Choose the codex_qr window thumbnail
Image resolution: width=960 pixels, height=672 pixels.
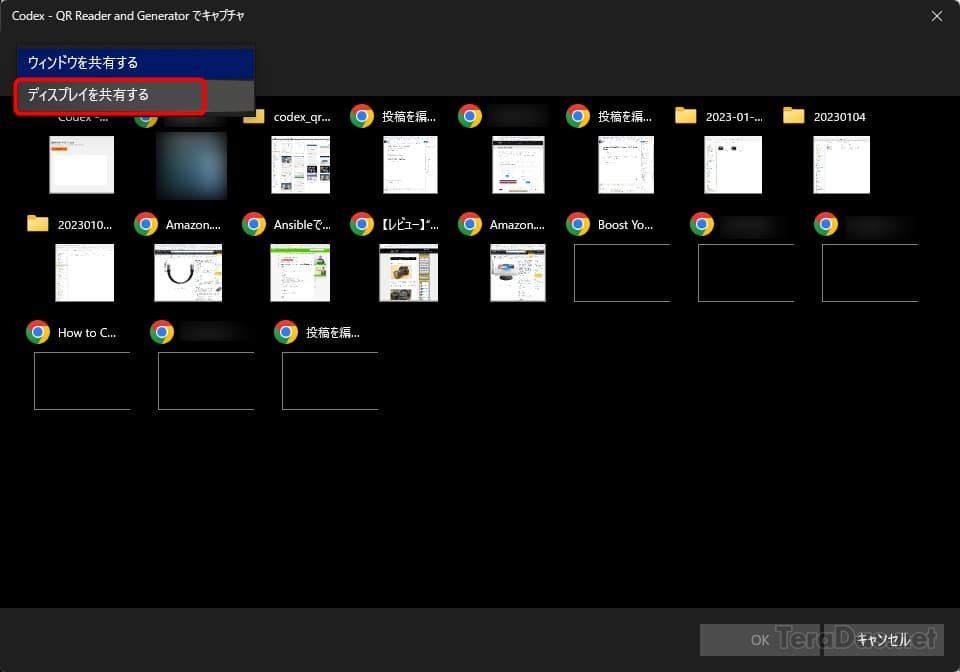301,165
